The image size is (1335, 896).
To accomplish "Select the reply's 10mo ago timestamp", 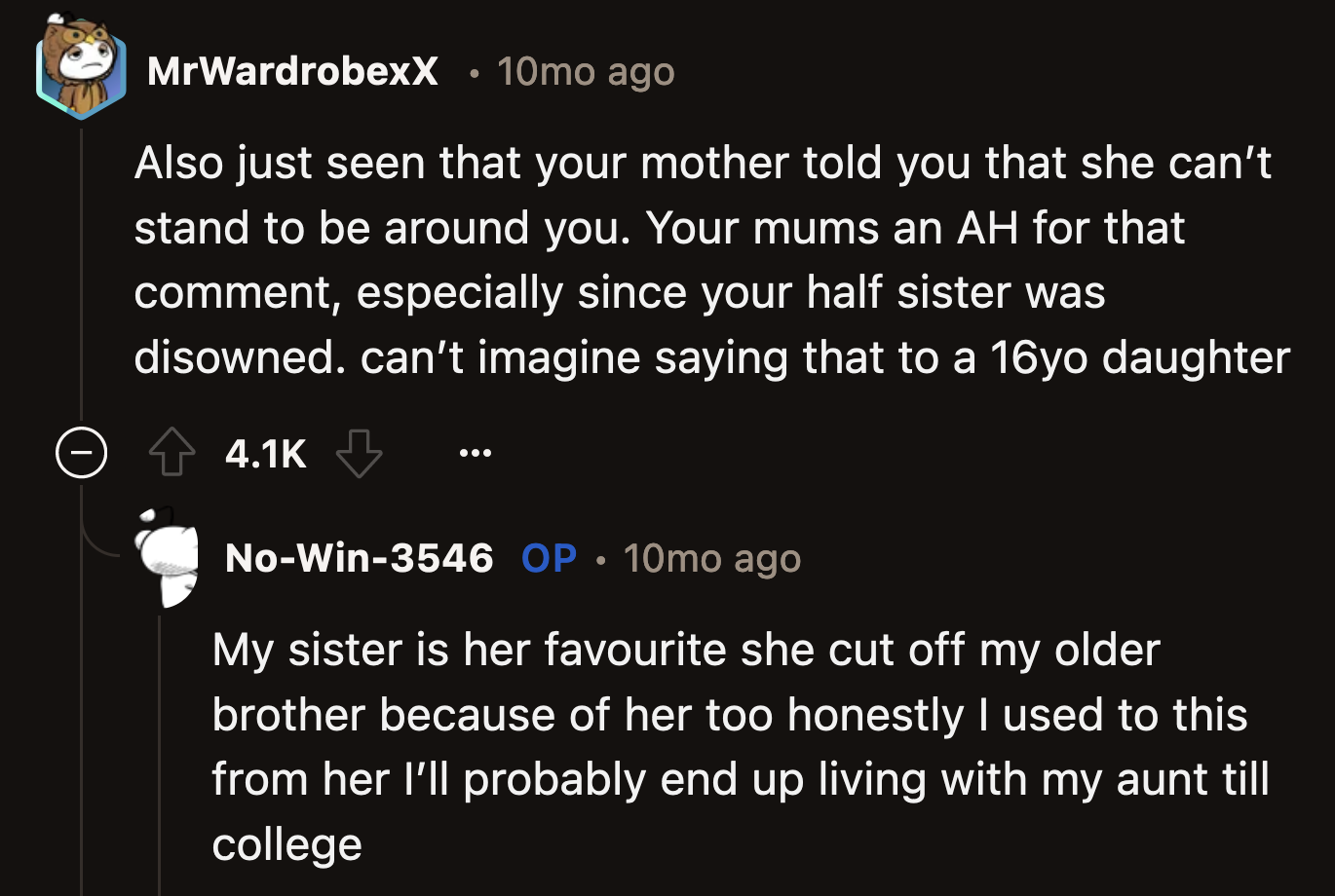I will point(712,558).
